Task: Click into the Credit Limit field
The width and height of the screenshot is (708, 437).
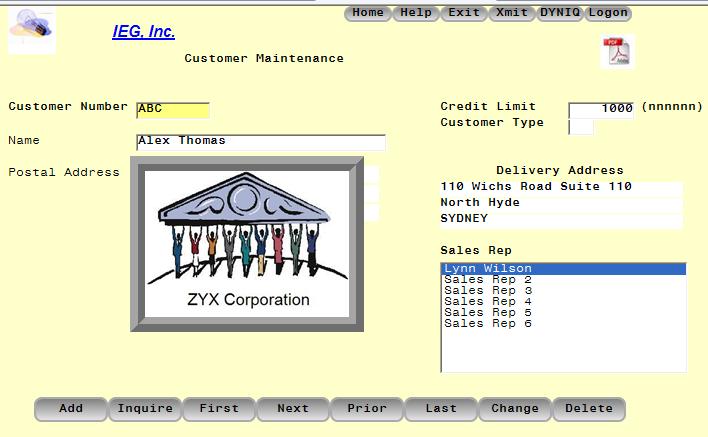Action: coord(601,109)
